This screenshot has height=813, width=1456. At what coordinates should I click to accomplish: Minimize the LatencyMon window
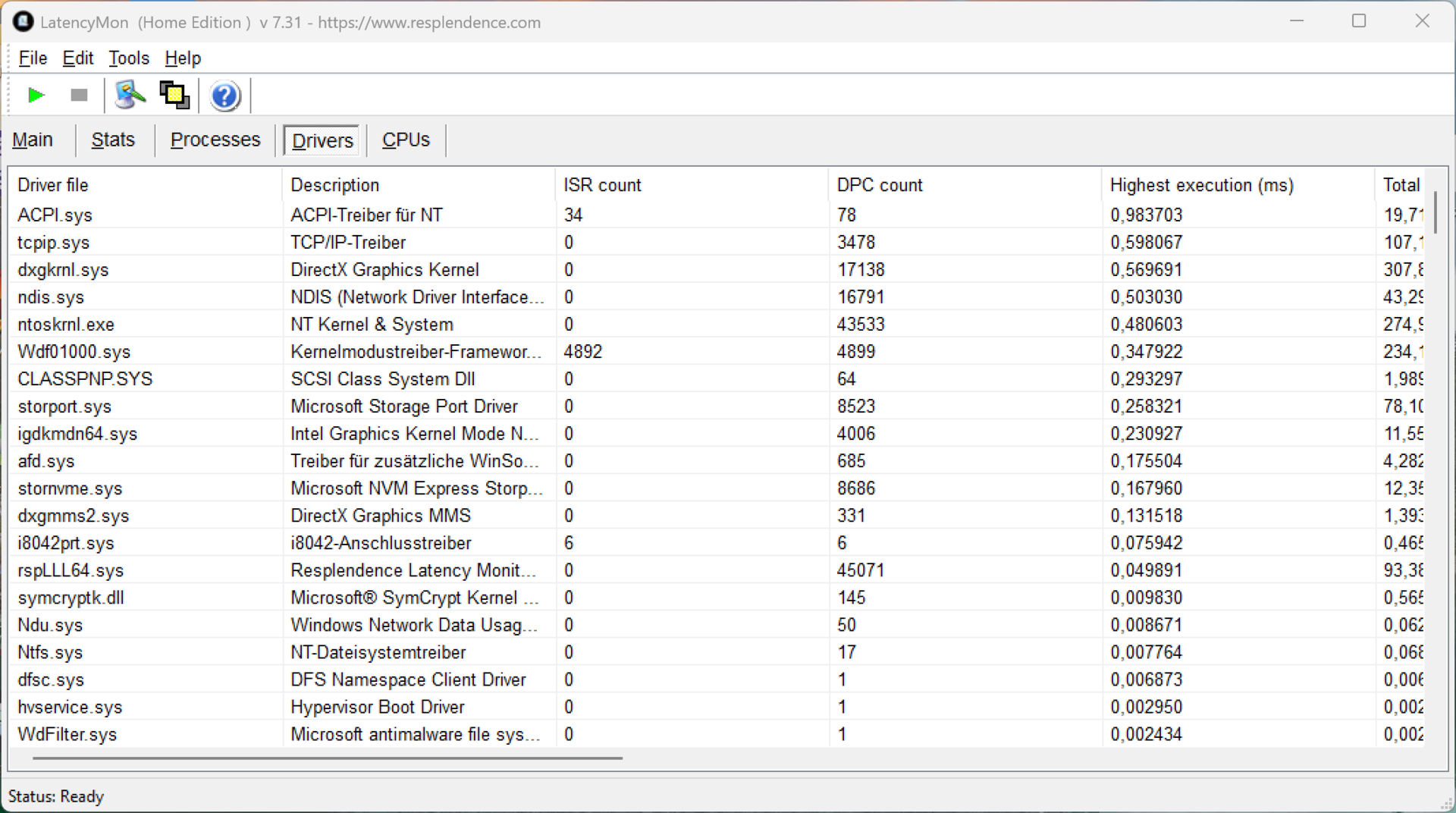tap(1297, 21)
